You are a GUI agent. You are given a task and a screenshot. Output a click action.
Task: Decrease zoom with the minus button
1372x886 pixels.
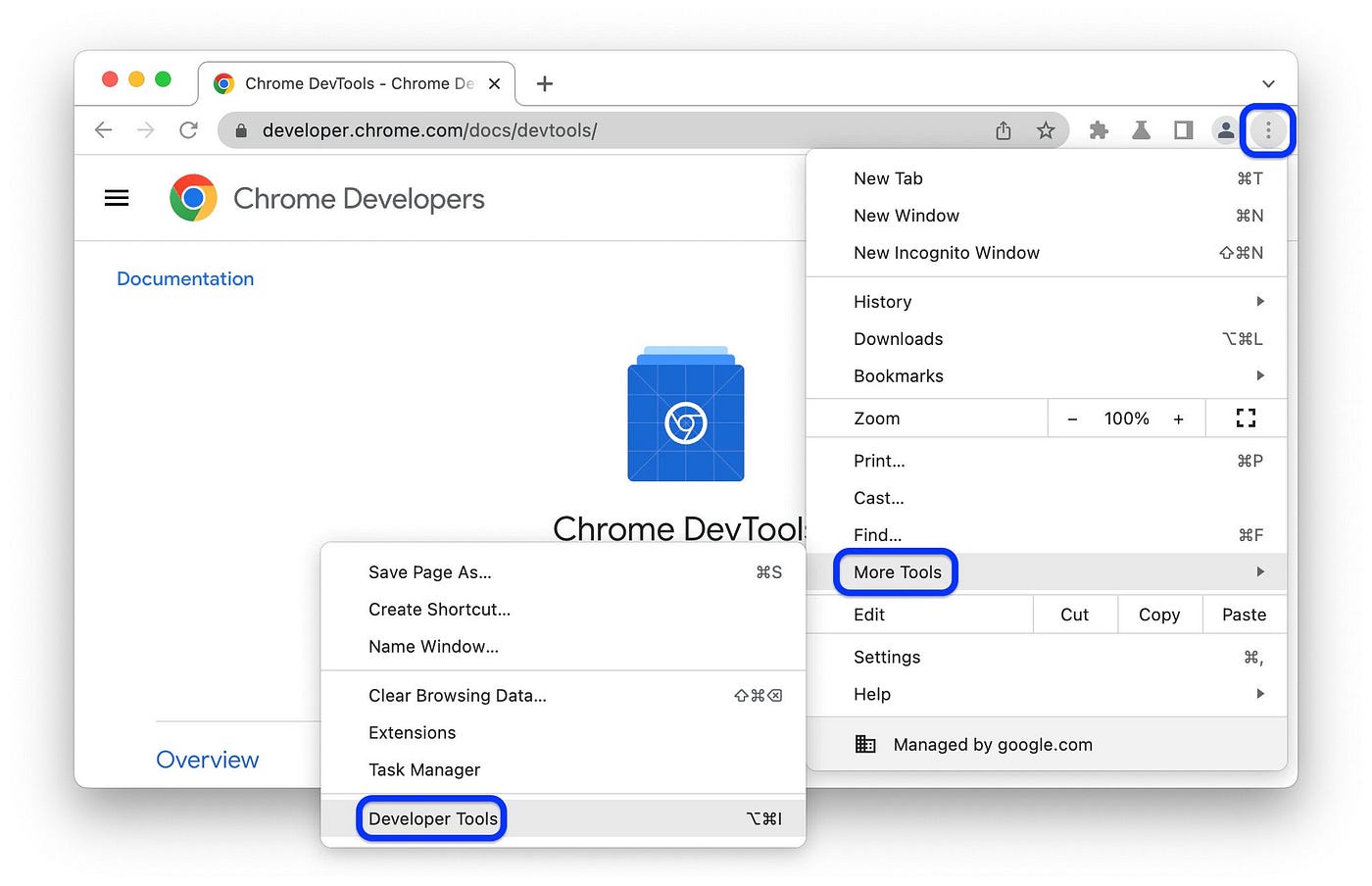(x=1072, y=418)
